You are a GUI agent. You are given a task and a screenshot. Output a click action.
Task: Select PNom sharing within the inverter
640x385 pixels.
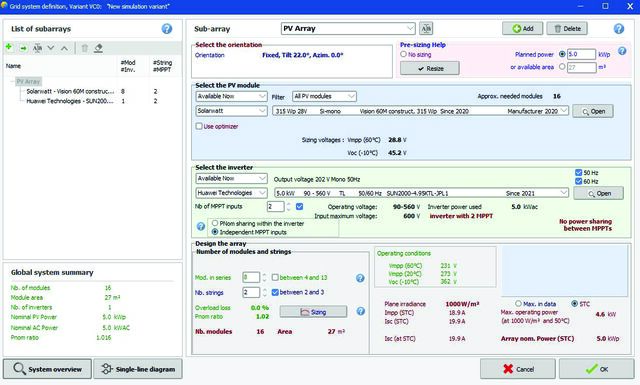[x=215, y=223]
